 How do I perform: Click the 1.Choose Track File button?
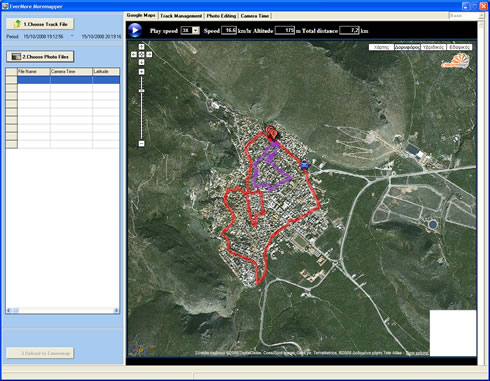(x=40, y=24)
